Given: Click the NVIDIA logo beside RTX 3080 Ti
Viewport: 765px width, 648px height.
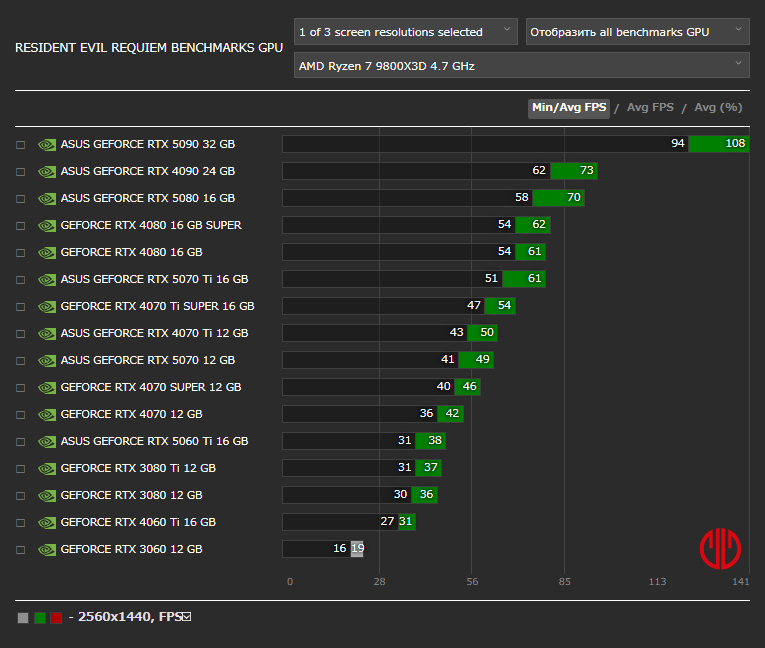Looking at the screenshot, I should pos(47,468).
